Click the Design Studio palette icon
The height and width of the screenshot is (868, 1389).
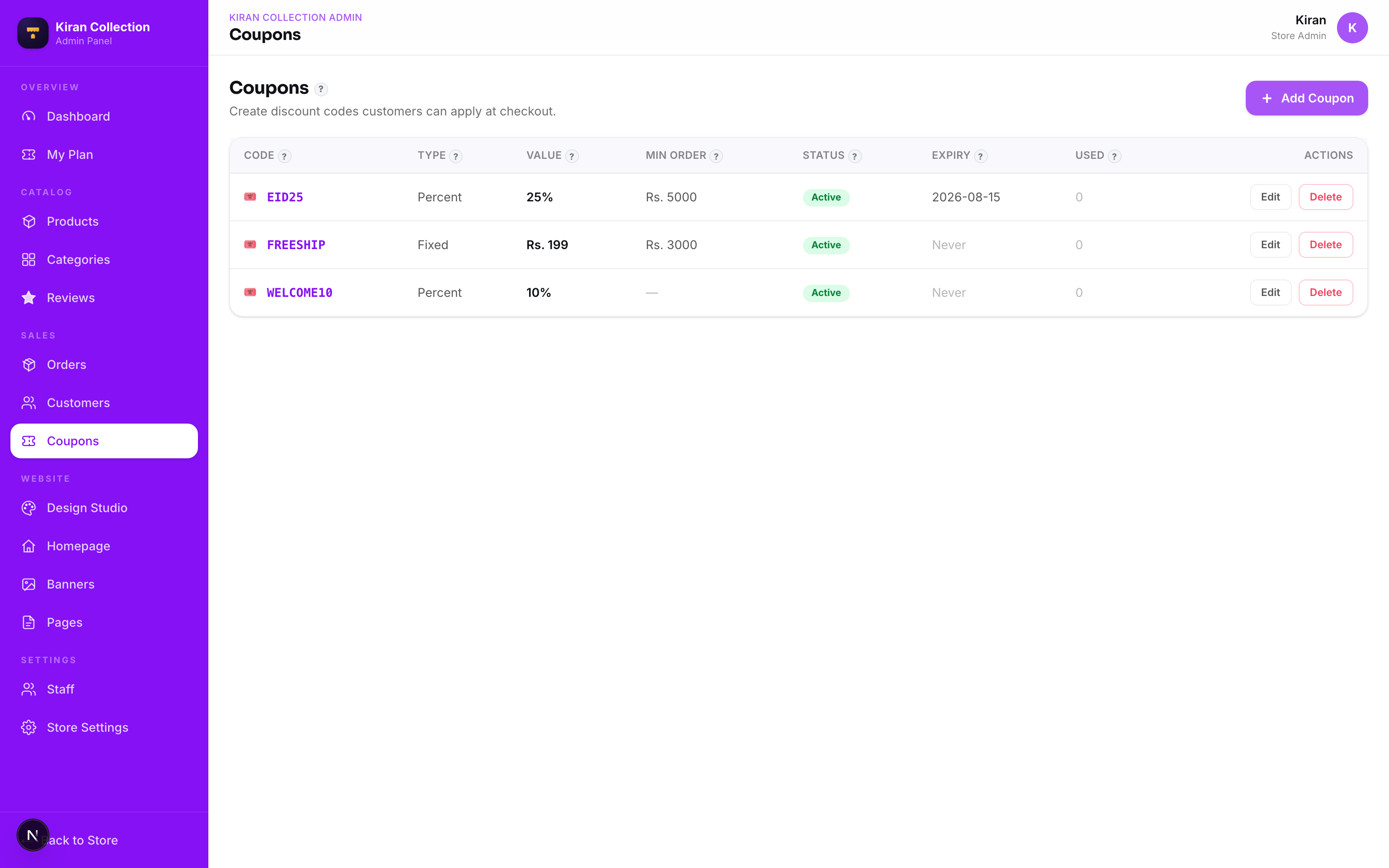[x=29, y=508]
